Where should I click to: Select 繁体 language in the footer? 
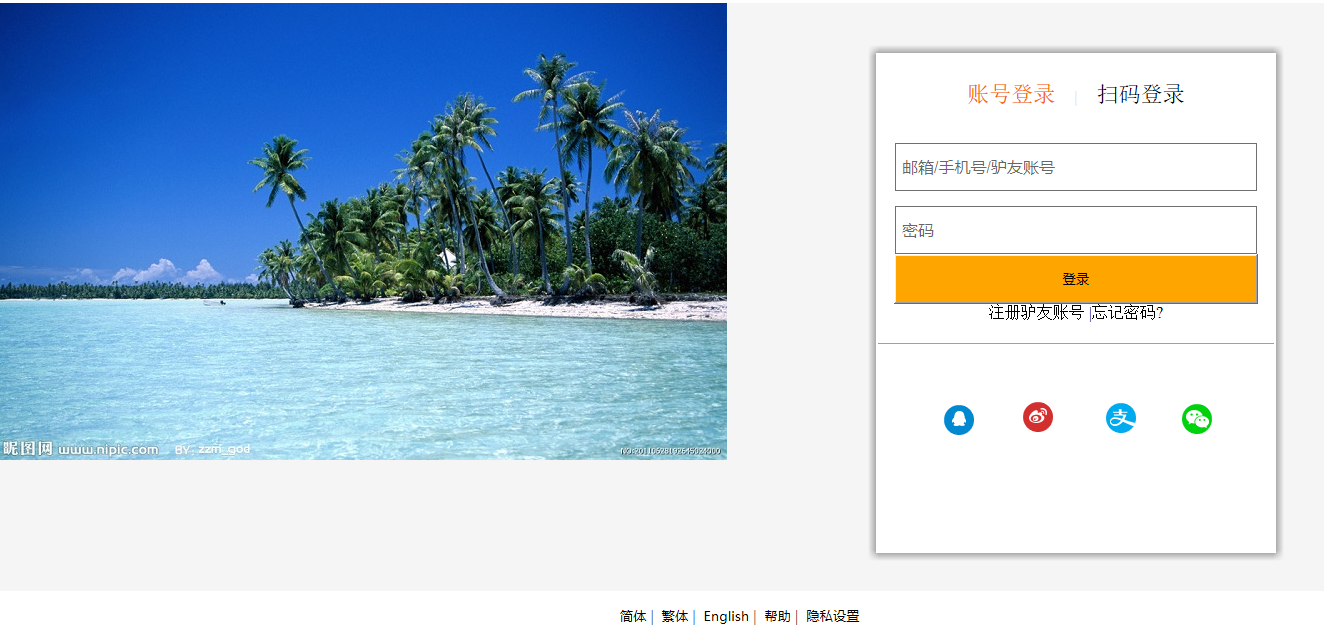pos(675,616)
